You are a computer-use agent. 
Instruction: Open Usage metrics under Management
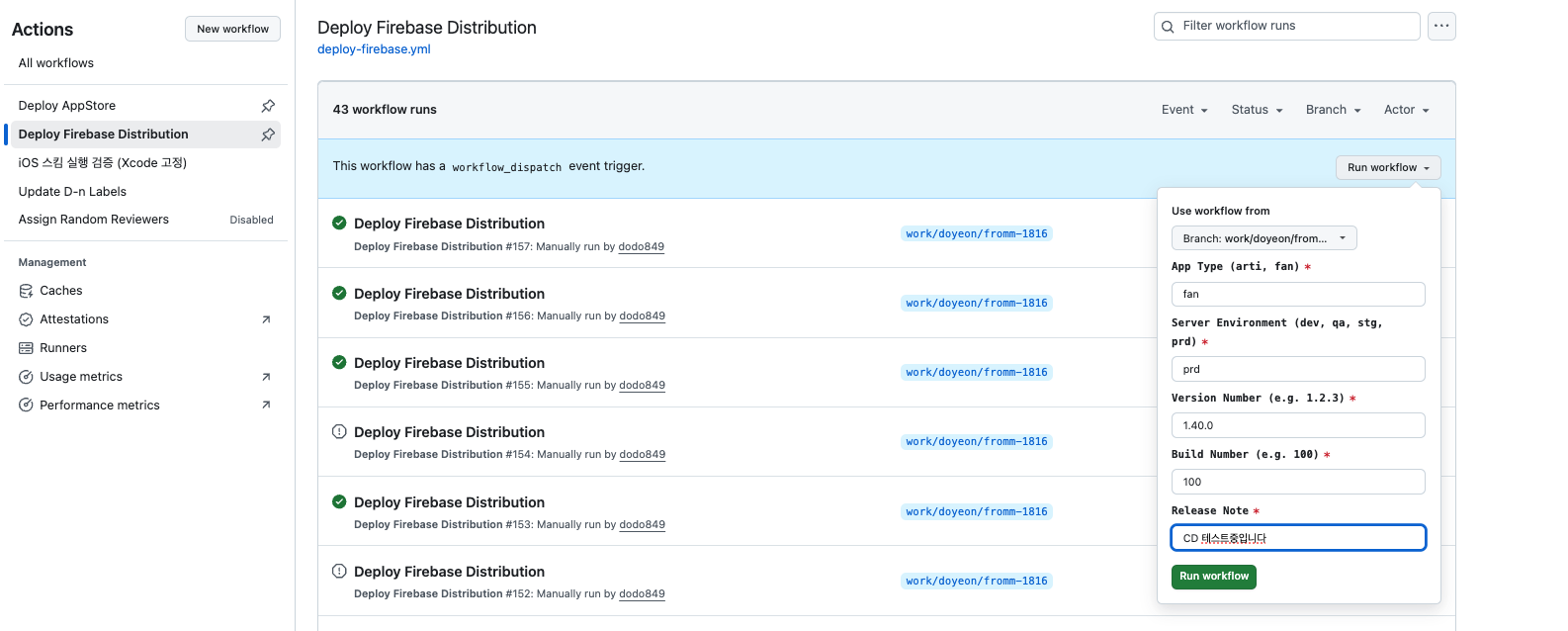tap(81, 377)
